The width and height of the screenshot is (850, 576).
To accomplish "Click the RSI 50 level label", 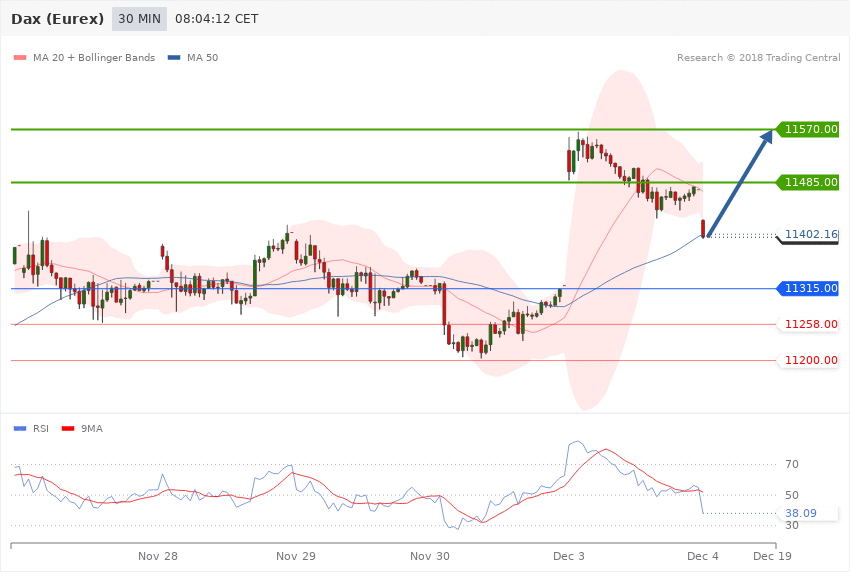I will 792,495.
